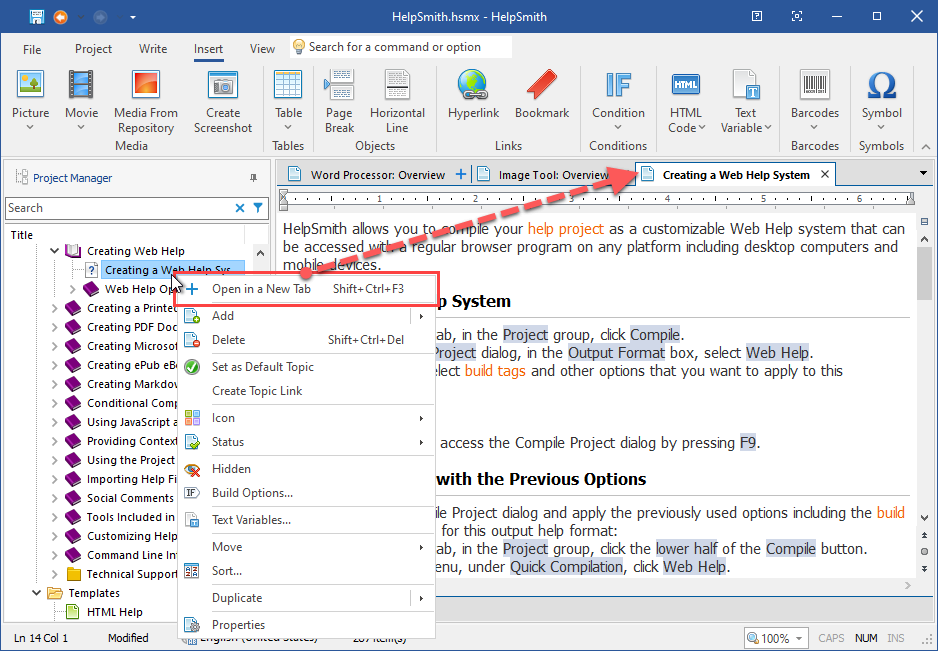Open Properties from the context menu
This screenshot has height=651, width=938.
[306, 625]
